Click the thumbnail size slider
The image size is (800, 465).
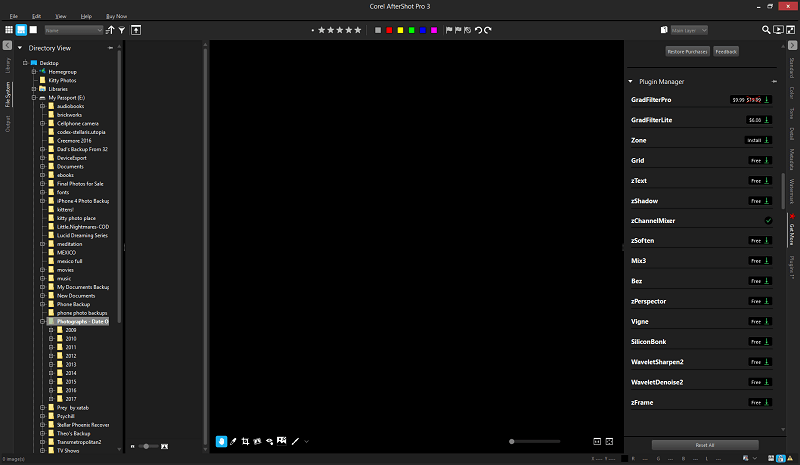(148, 446)
